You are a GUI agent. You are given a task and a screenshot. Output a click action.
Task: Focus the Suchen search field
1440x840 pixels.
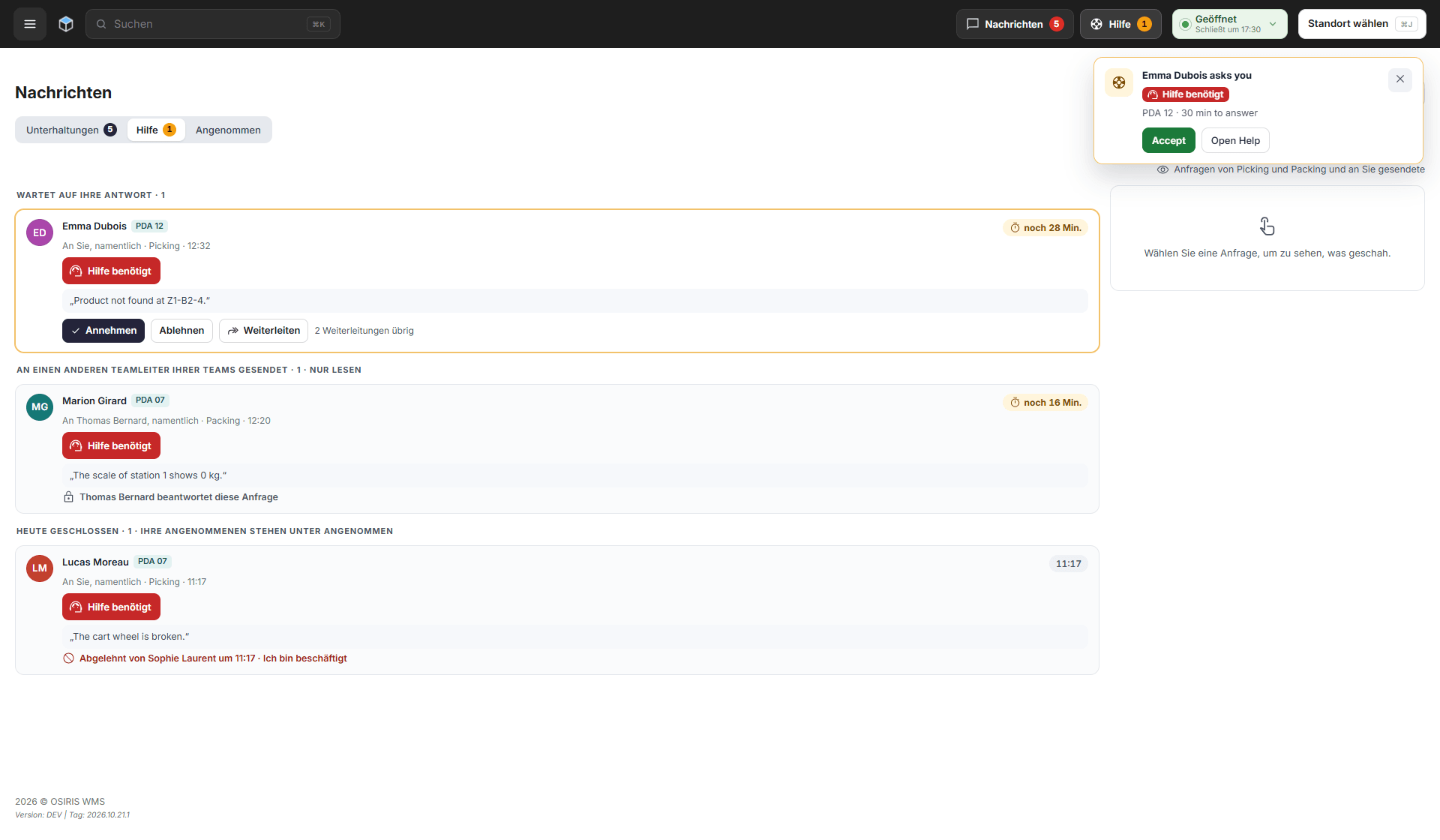pos(213,24)
